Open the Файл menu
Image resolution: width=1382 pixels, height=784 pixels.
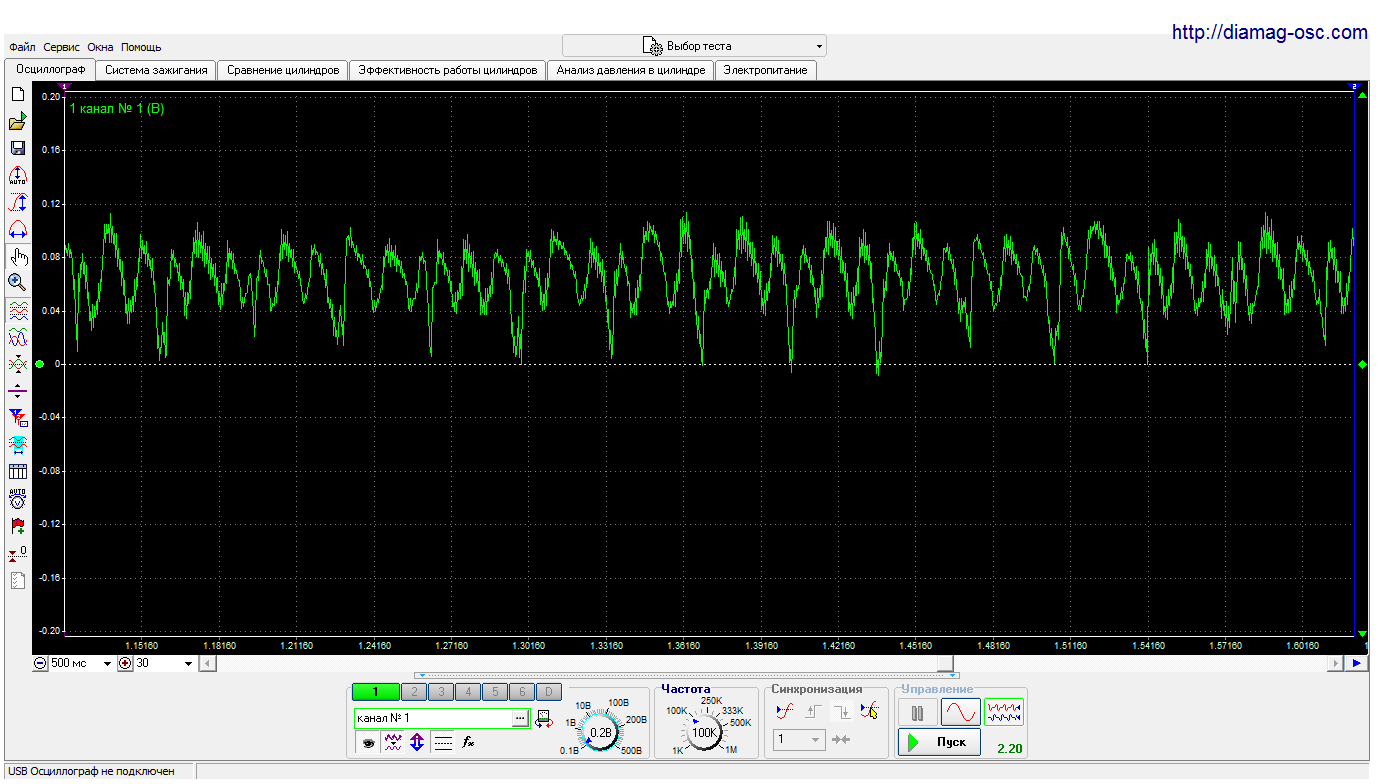click(22, 47)
